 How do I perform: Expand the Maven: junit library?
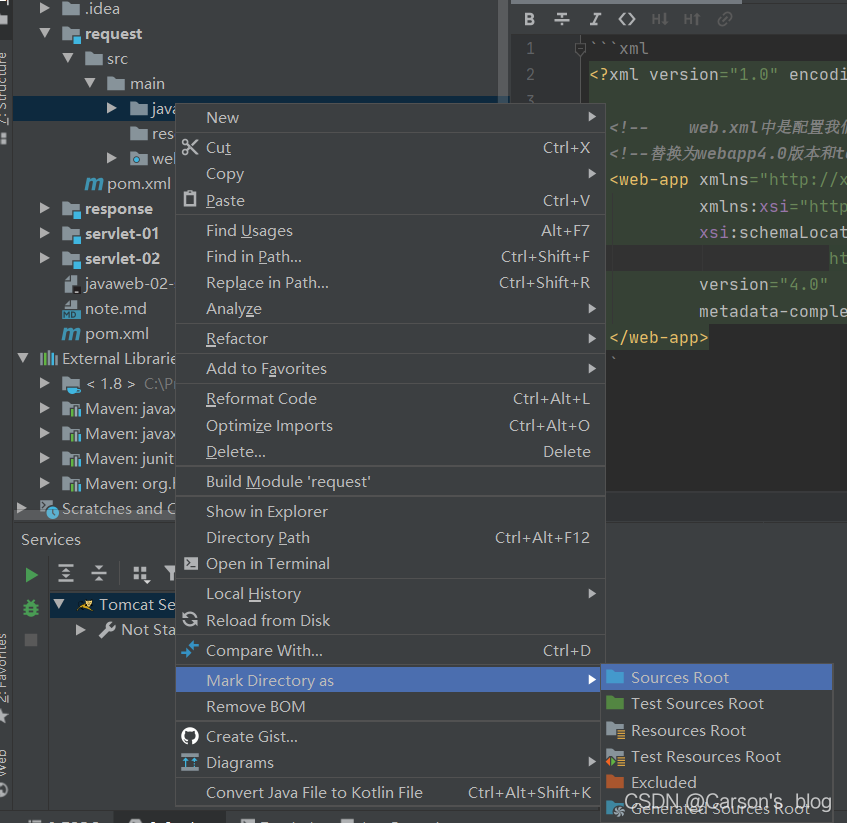pyautogui.click(x=45, y=458)
